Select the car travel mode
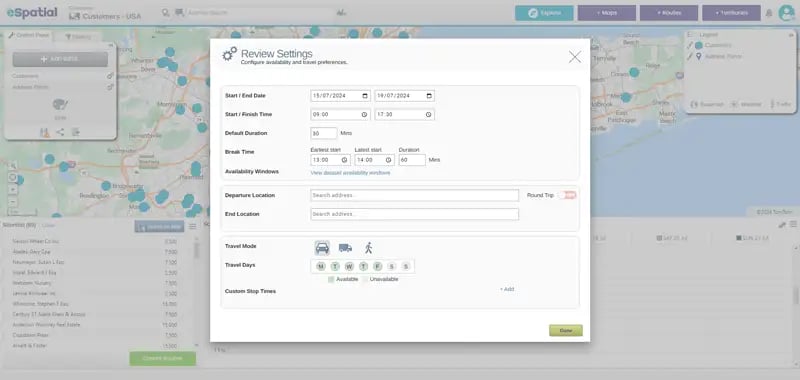The height and width of the screenshot is (380, 800). [x=322, y=248]
